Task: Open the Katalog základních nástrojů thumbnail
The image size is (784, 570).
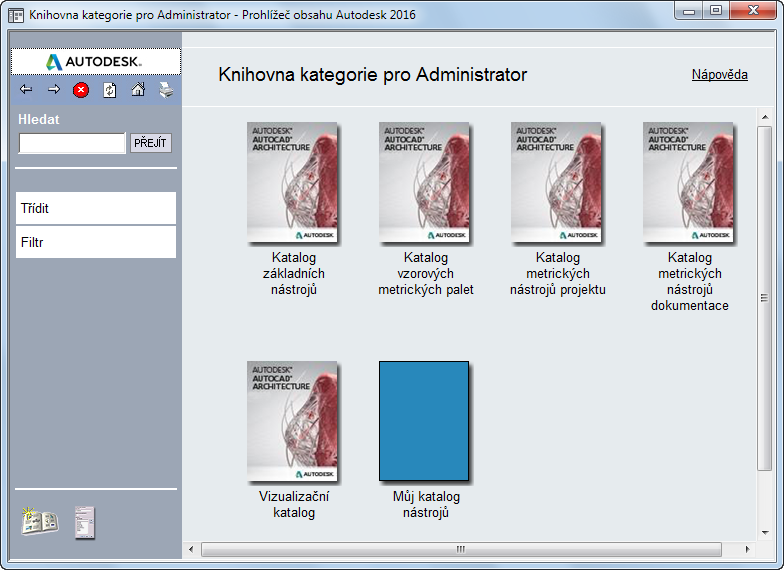Action: pos(293,183)
